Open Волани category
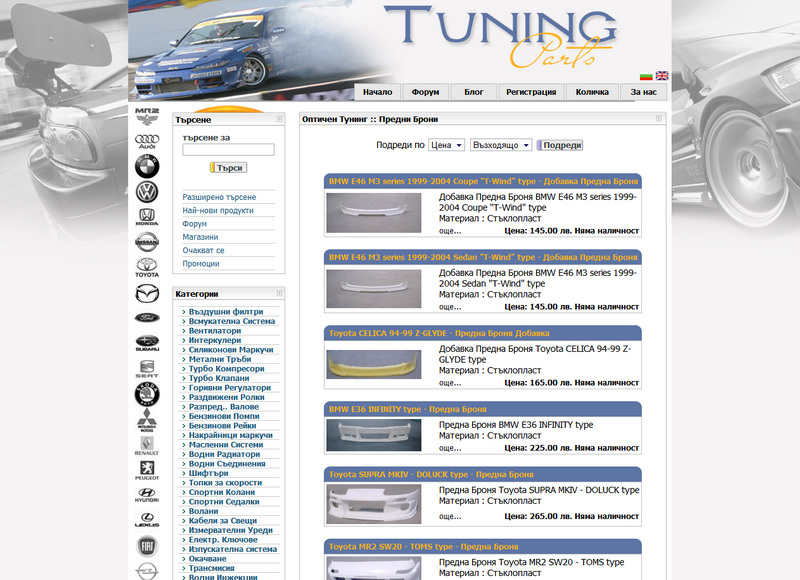800x580 pixels. click(x=204, y=511)
